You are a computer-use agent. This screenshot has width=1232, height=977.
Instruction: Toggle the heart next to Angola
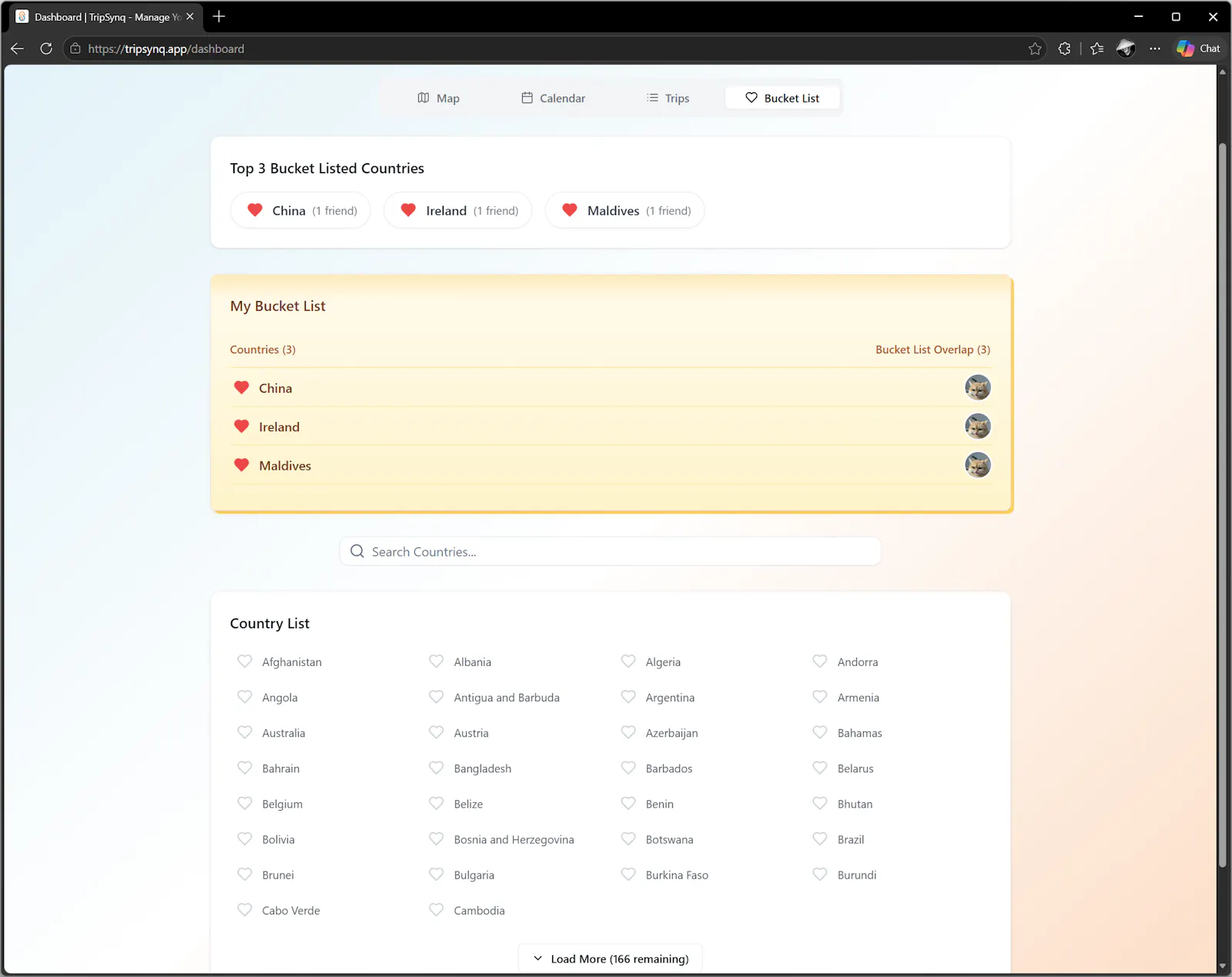click(245, 697)
